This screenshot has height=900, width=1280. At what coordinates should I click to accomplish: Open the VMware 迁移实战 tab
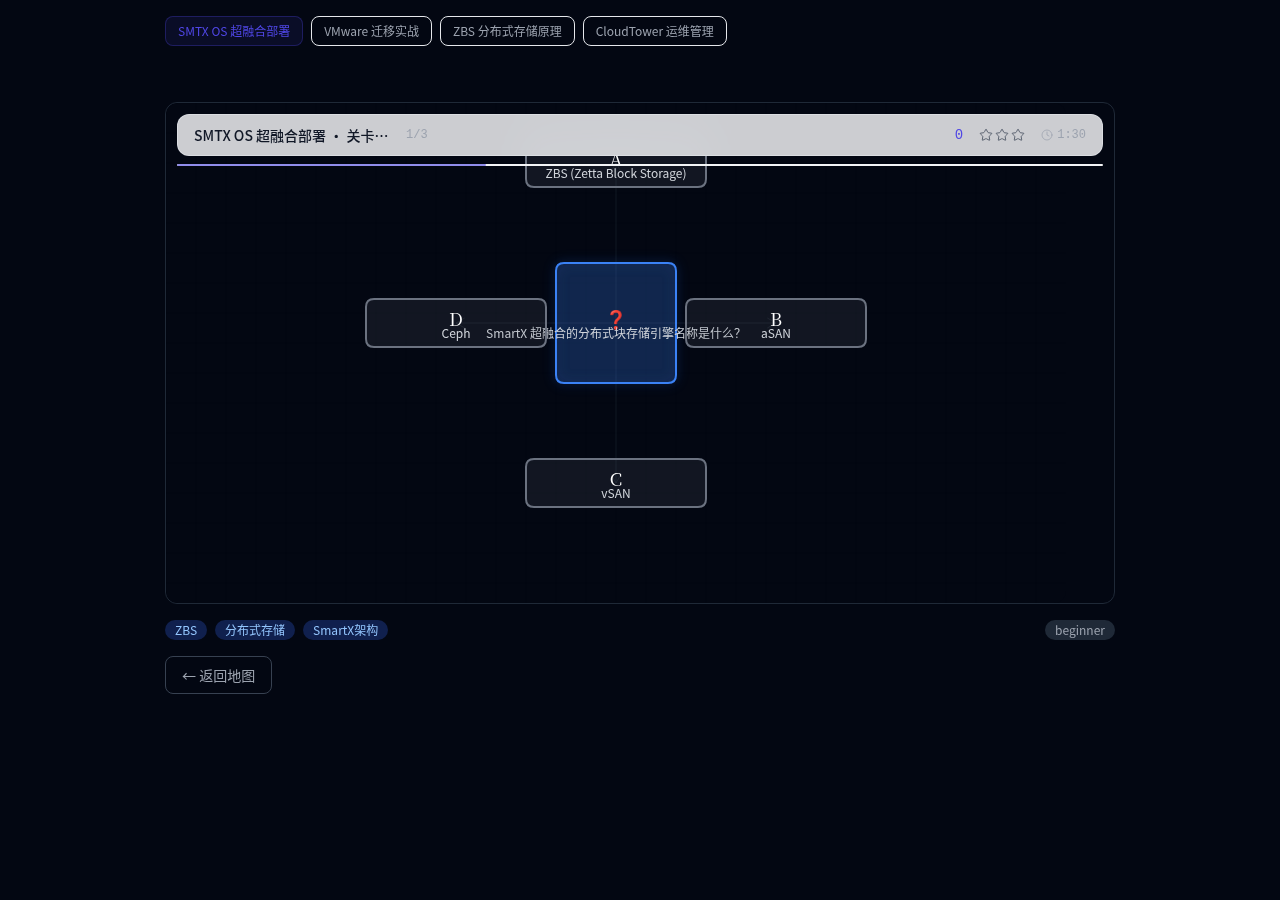click(x=371, y=31)
